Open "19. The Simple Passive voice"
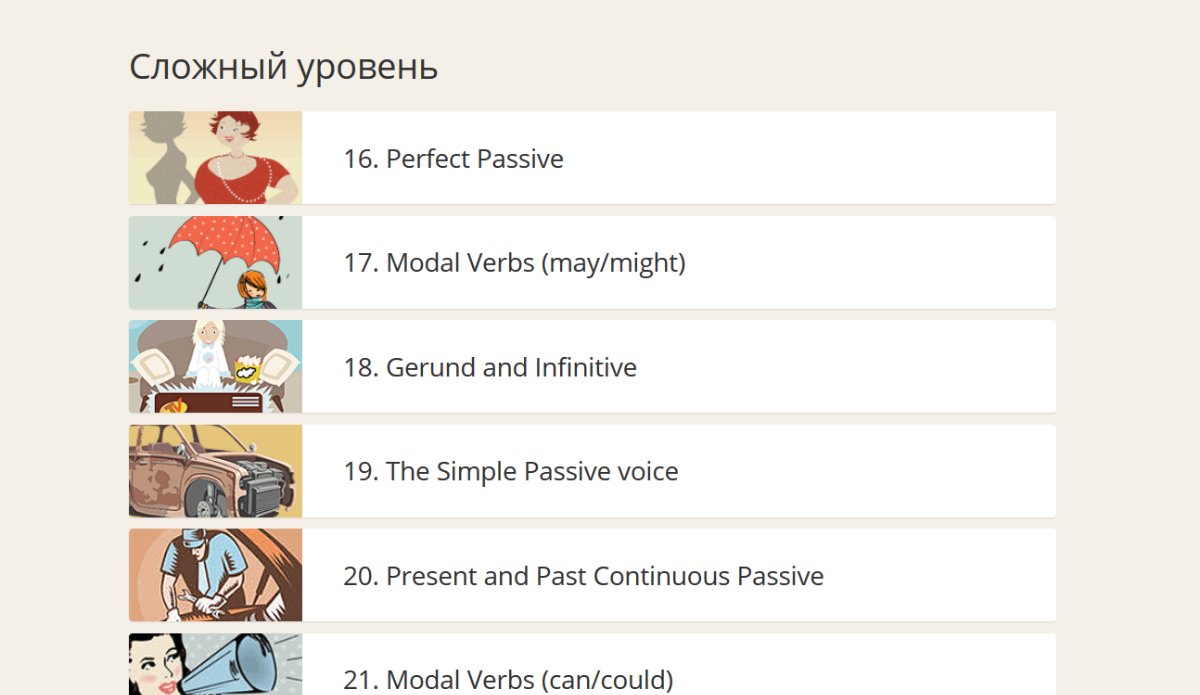The width and height of the screenshot is (1200, 695). pyautogui.click(x=510, y=471)
